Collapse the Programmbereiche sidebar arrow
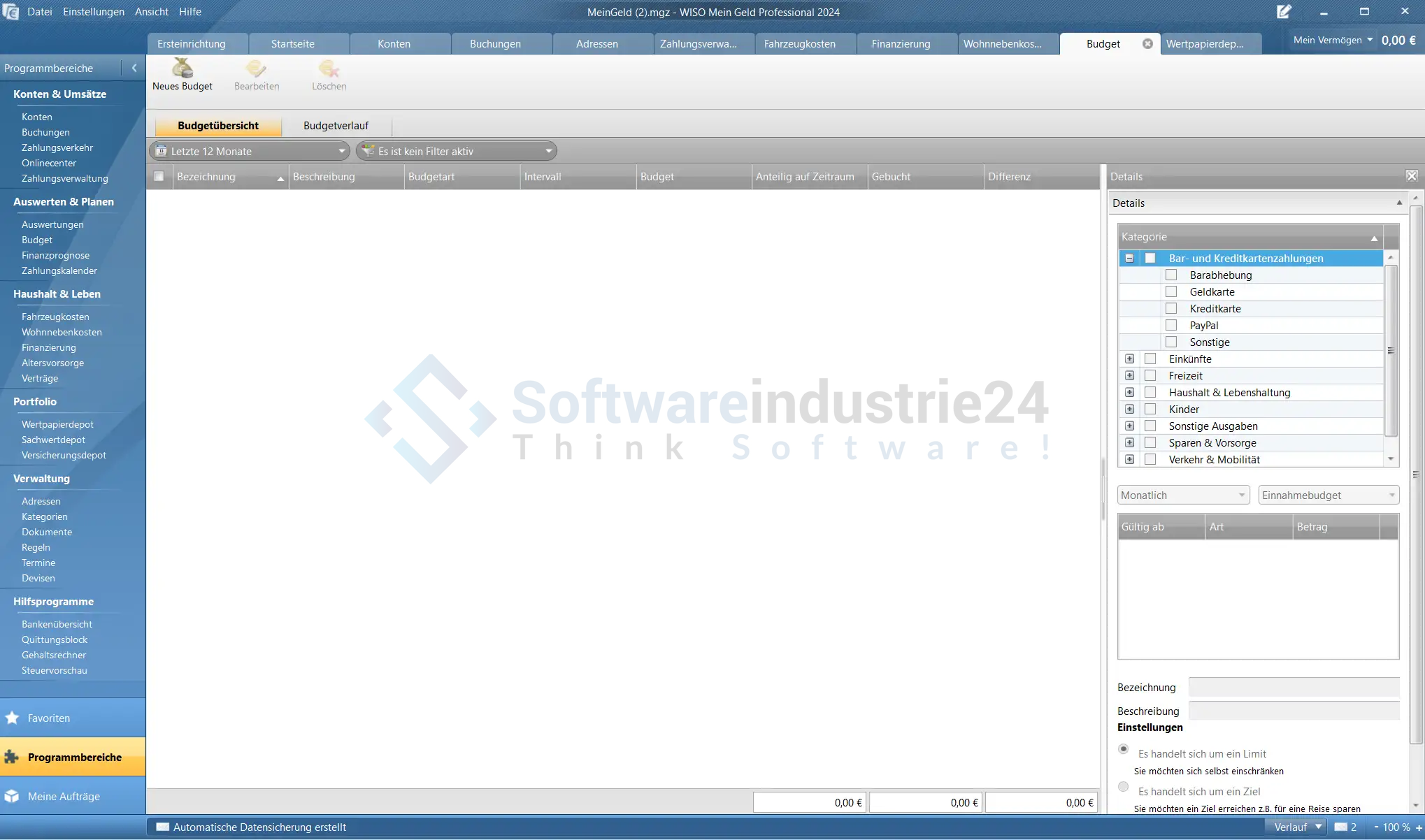The width and height of the screenshot is (1425, 840). [134, 68]
